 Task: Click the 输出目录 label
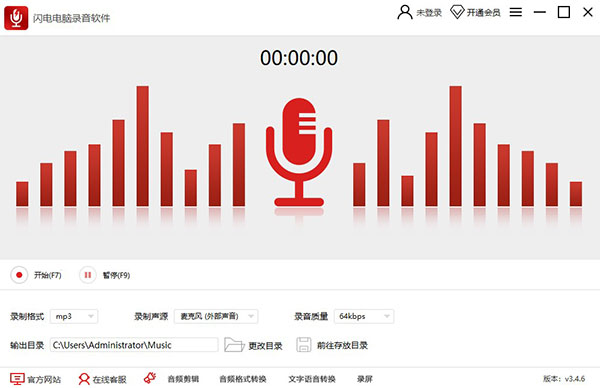coord(27,345)
